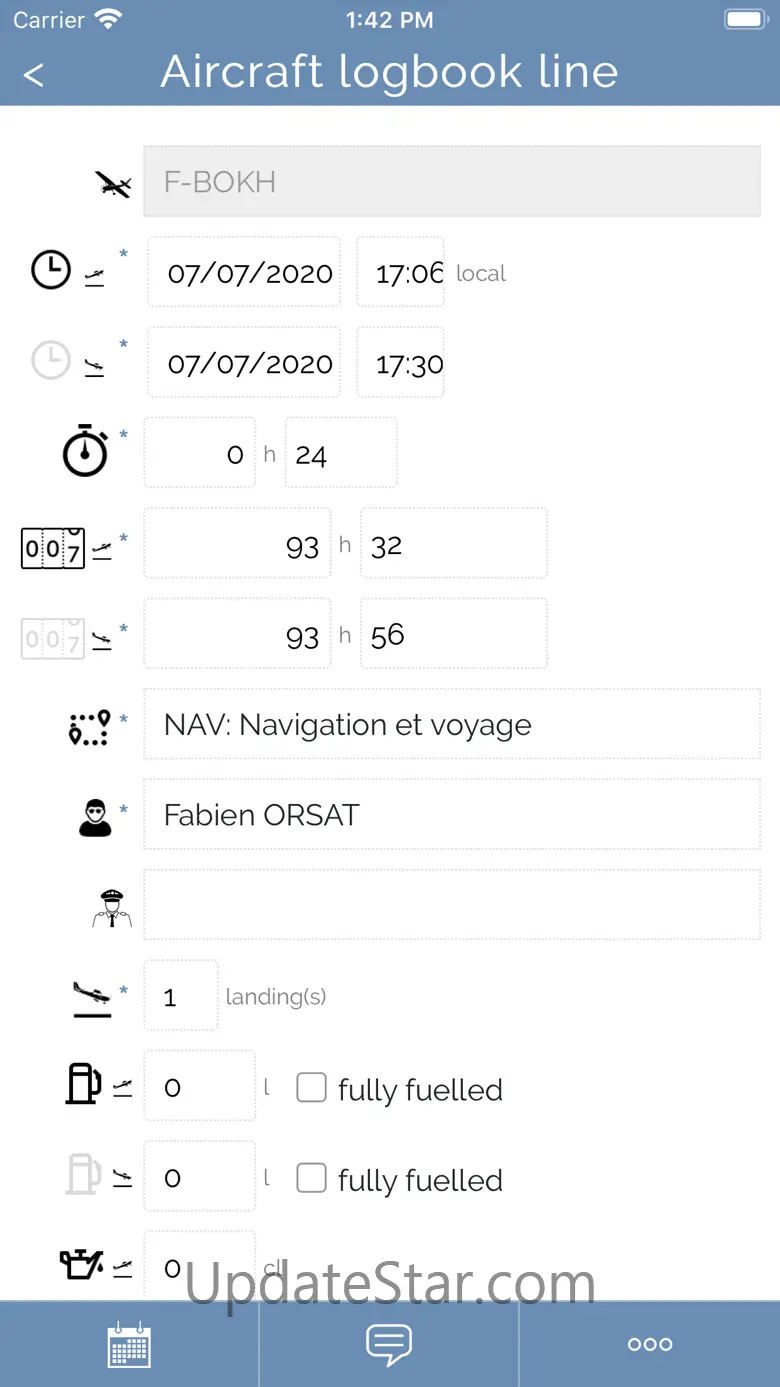Open the calendar tab in bottom bar
780x1387 pixels.
click(129, 1344)
